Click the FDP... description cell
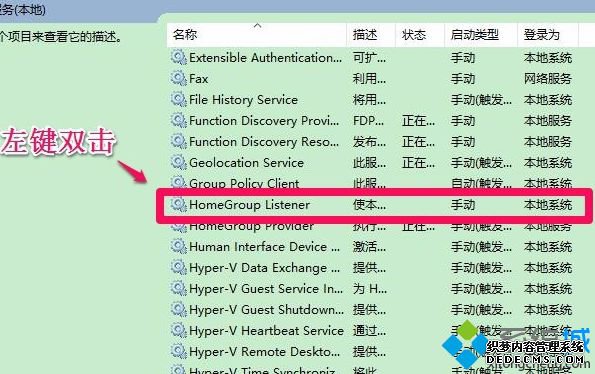 pyautogui.click(x=368, y=121)
